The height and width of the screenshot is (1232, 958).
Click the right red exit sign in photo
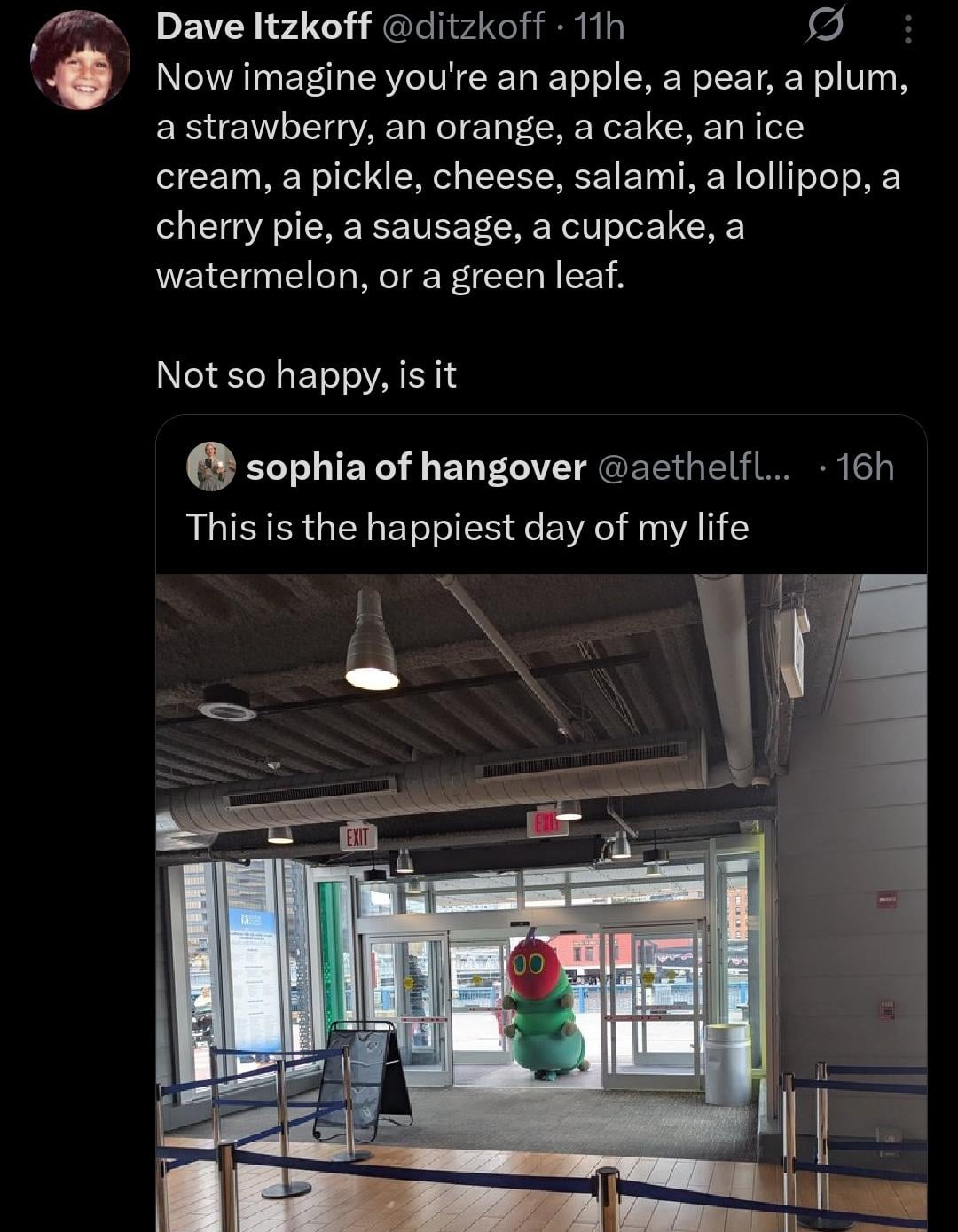(x=547, y=824)
